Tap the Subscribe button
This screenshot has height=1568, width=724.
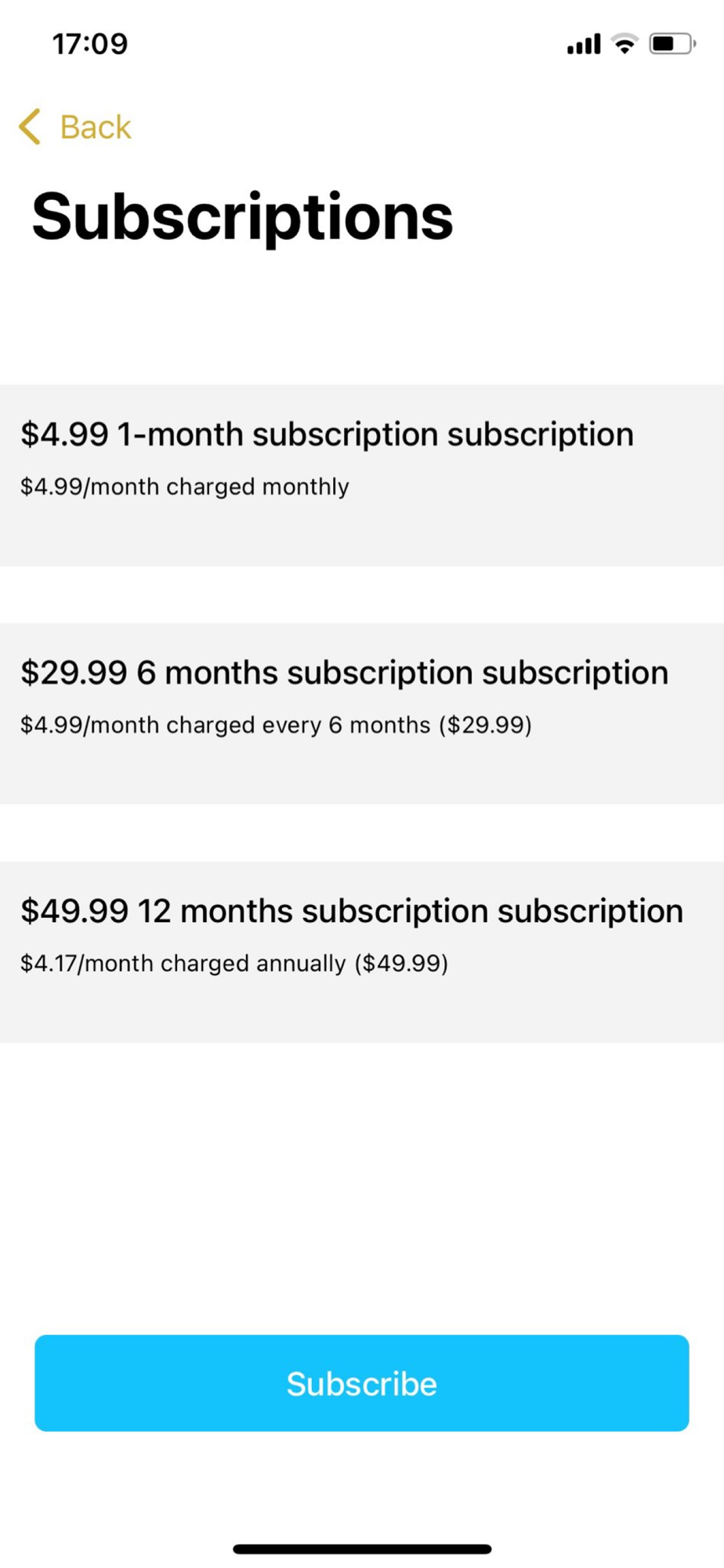point(362,1383)
